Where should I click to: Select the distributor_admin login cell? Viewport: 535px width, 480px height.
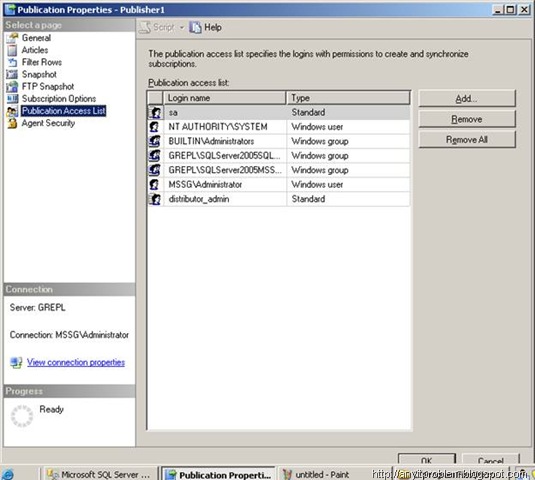(225, 199)
